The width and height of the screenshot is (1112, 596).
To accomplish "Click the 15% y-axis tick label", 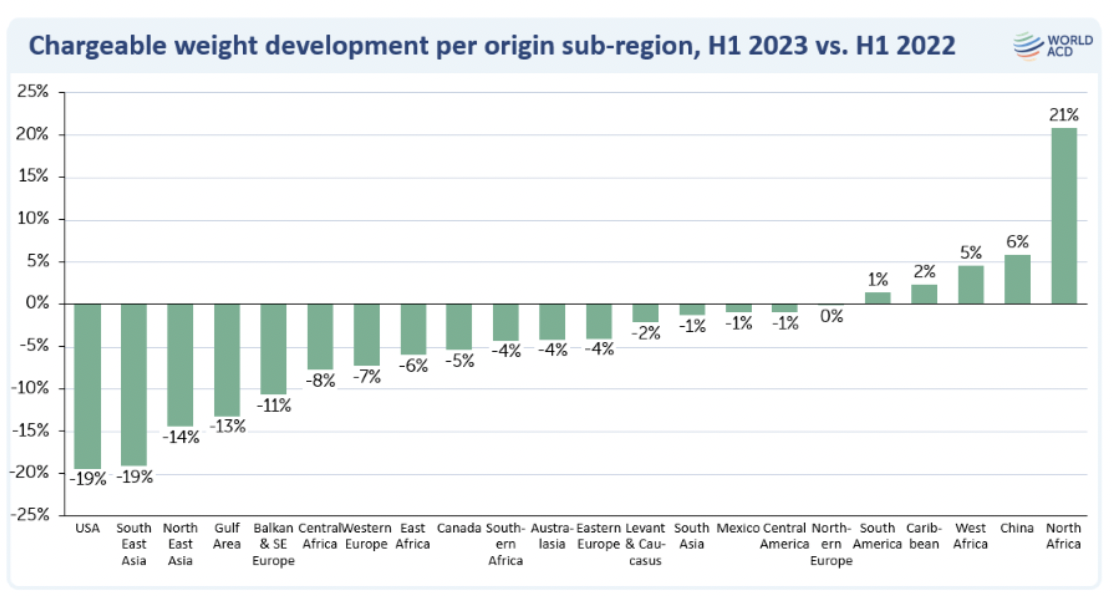I will pyautogui.click(x=33, y=176).
